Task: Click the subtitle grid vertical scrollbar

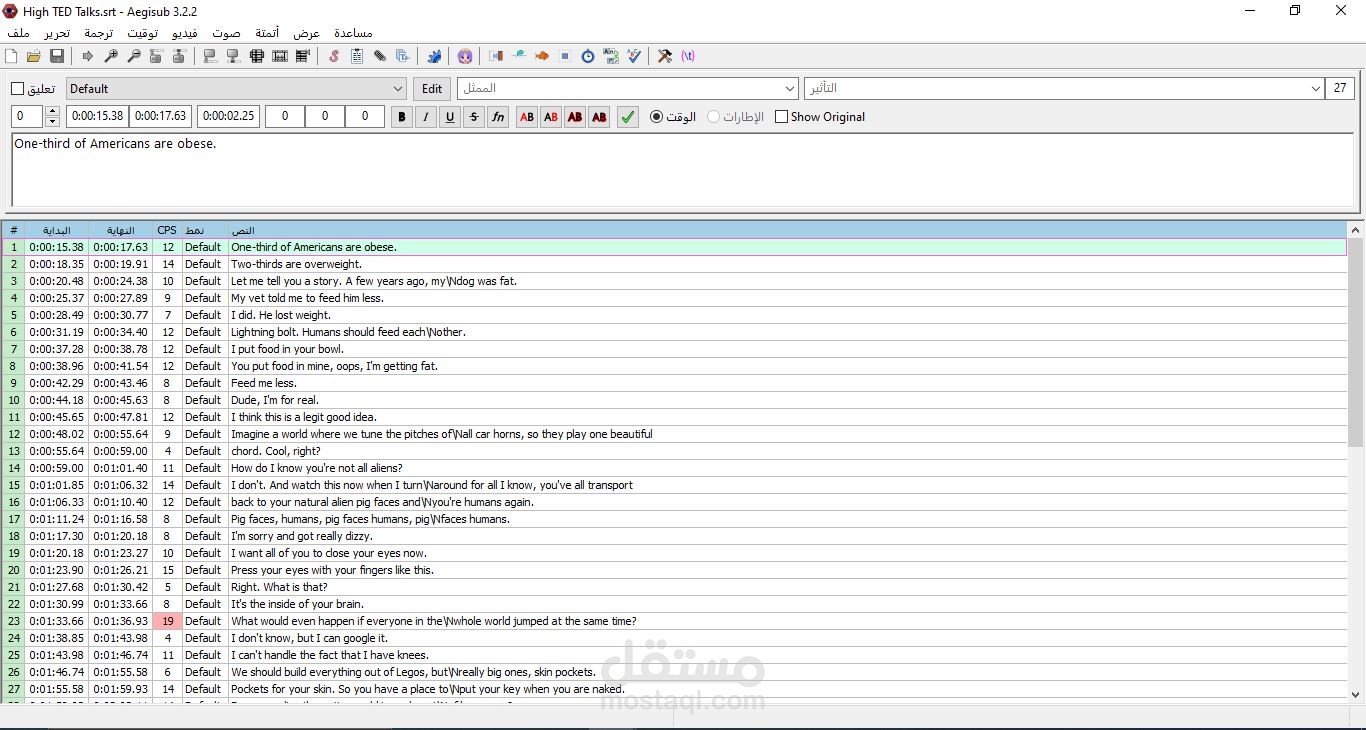Action: pyautogui.click(x=1356, y=461)
